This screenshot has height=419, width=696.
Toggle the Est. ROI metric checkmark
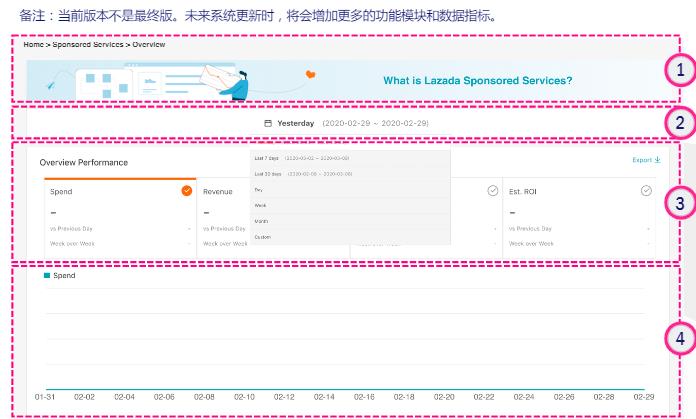tap(646, 191)
